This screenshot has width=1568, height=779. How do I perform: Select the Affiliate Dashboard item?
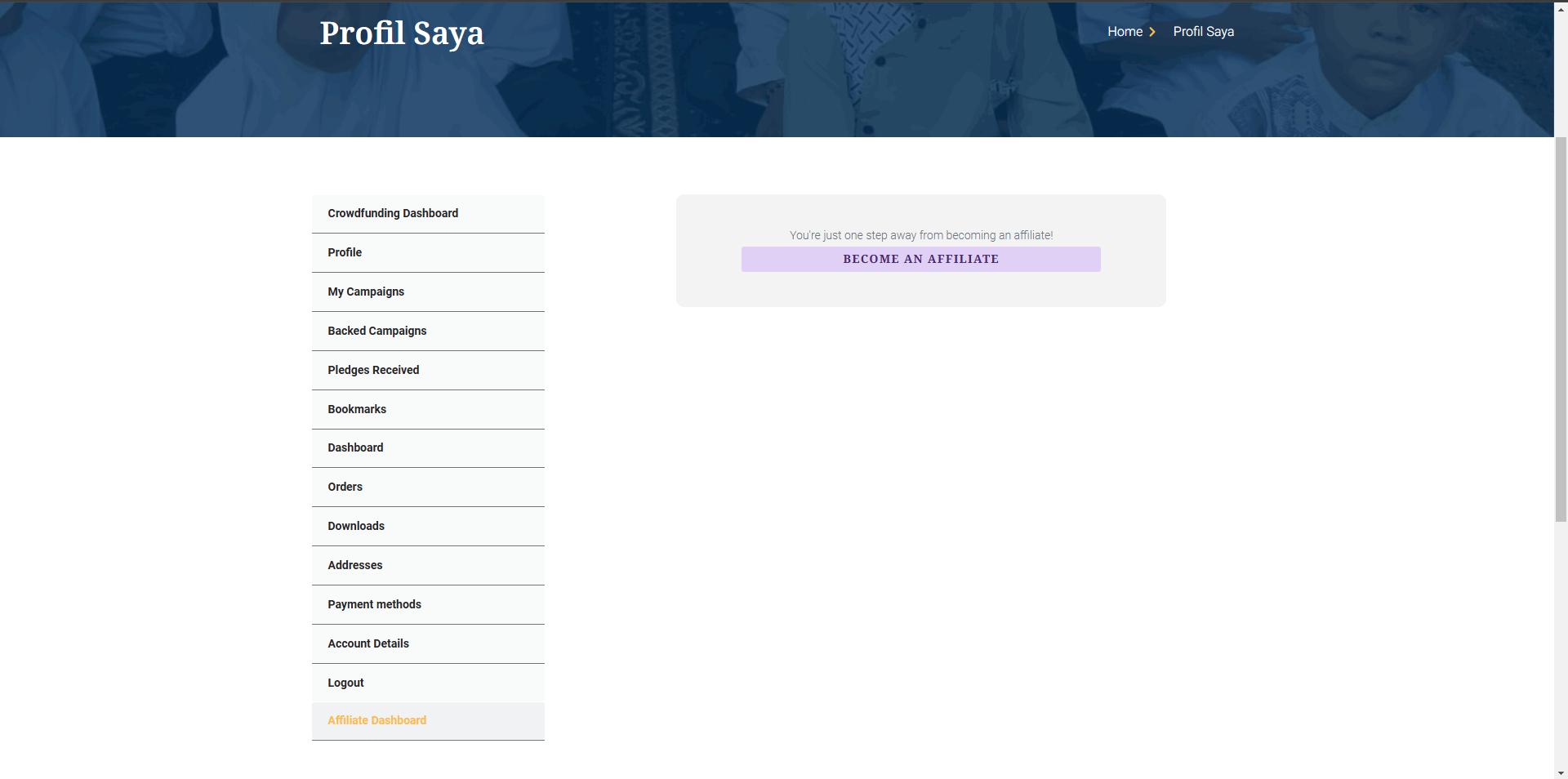coord(428,721)
